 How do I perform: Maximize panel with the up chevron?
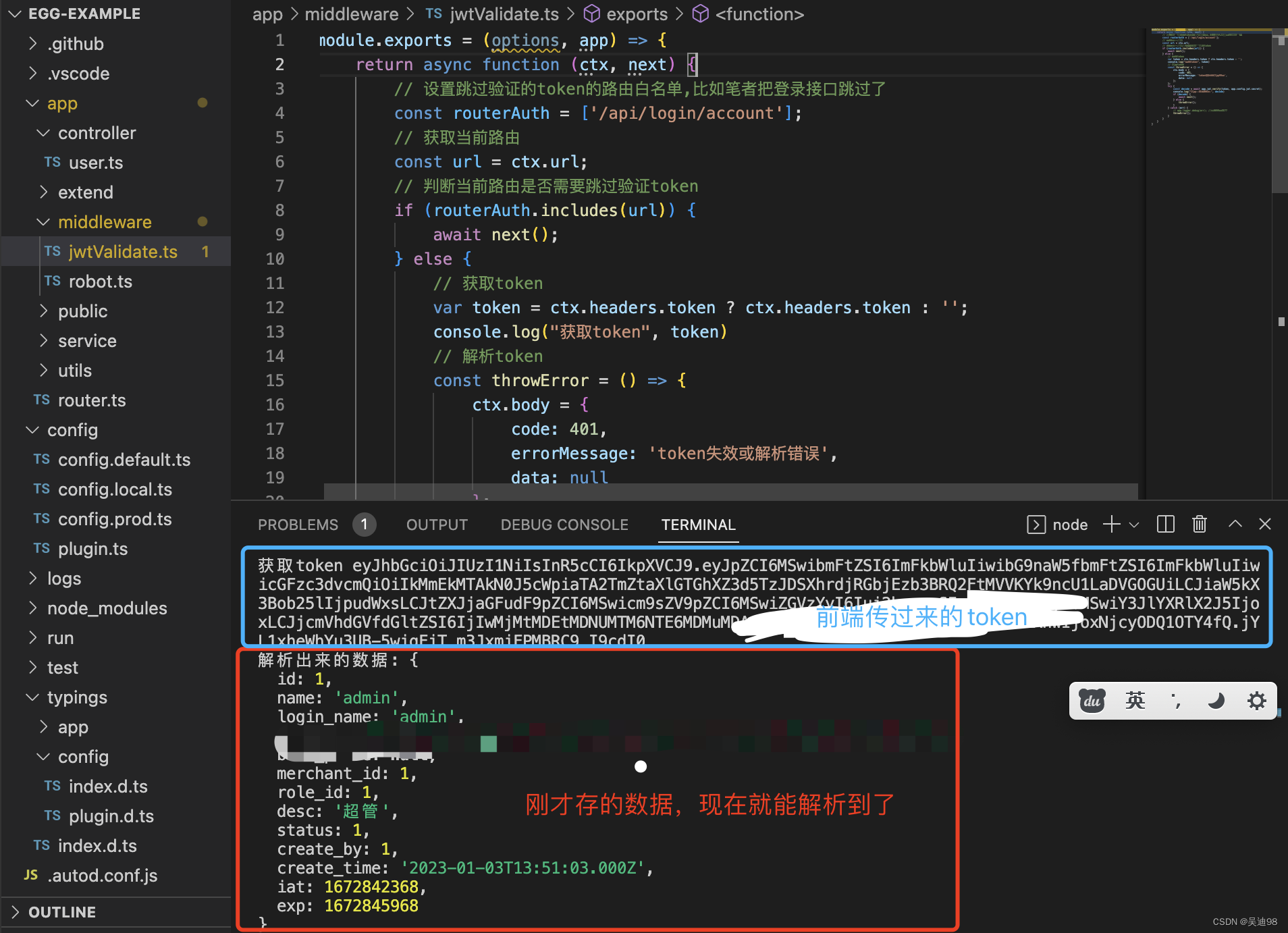pos(1235,524)
